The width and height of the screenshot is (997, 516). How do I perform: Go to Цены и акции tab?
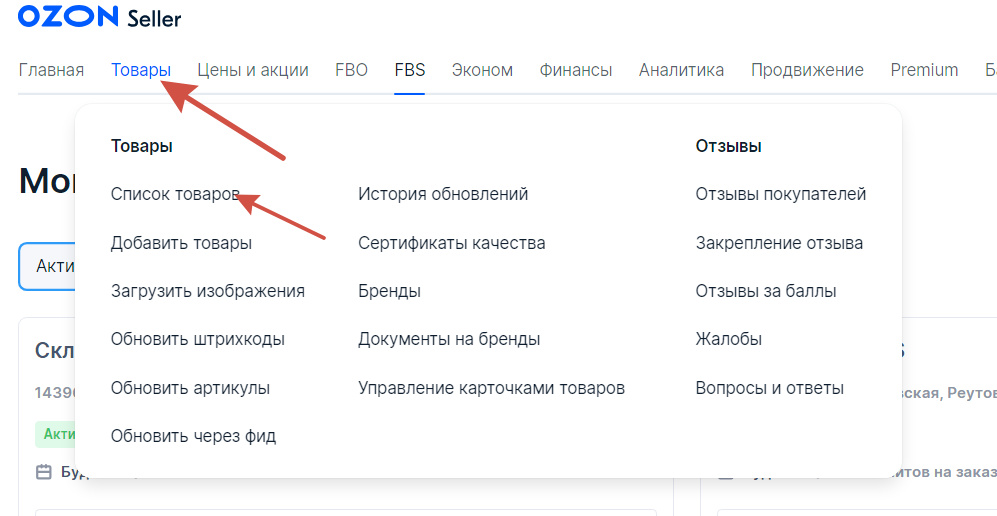coord(253,70)
